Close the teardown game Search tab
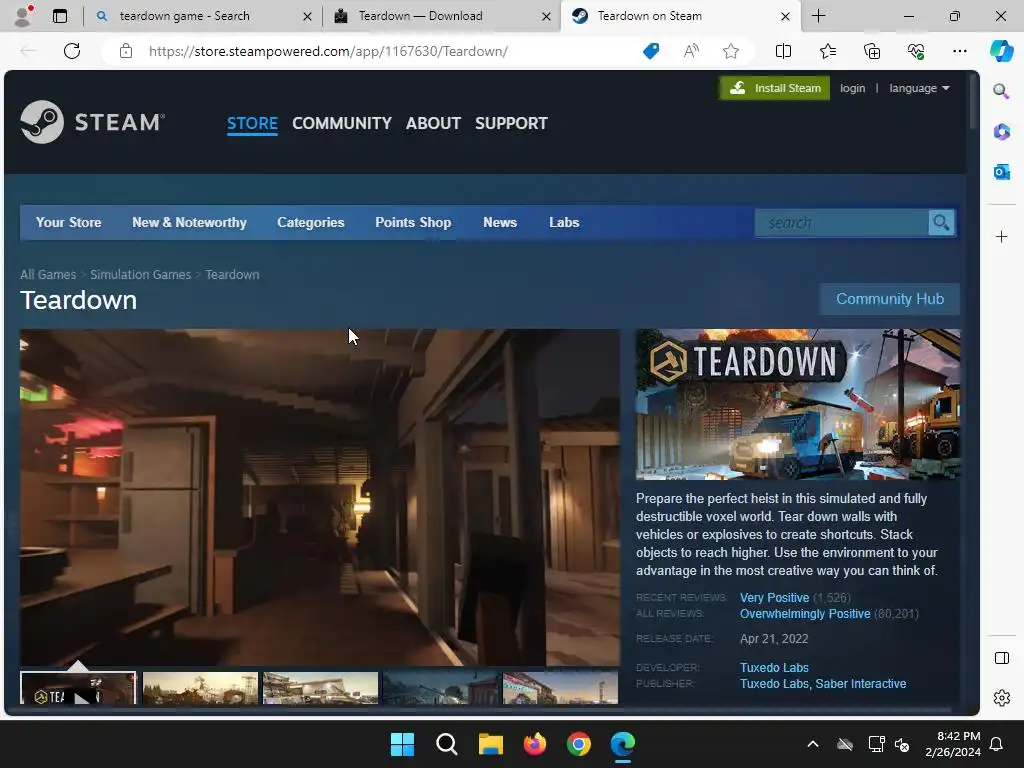Viewport: 1024px width, 768px height. point(307,16)
